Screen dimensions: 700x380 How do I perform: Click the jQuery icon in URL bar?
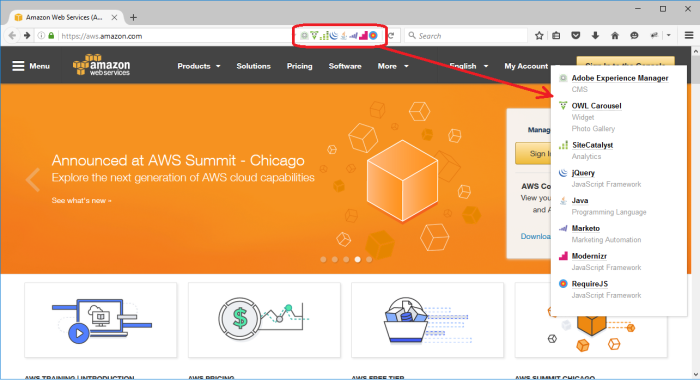pyautogui.click(x=333, y=35)
